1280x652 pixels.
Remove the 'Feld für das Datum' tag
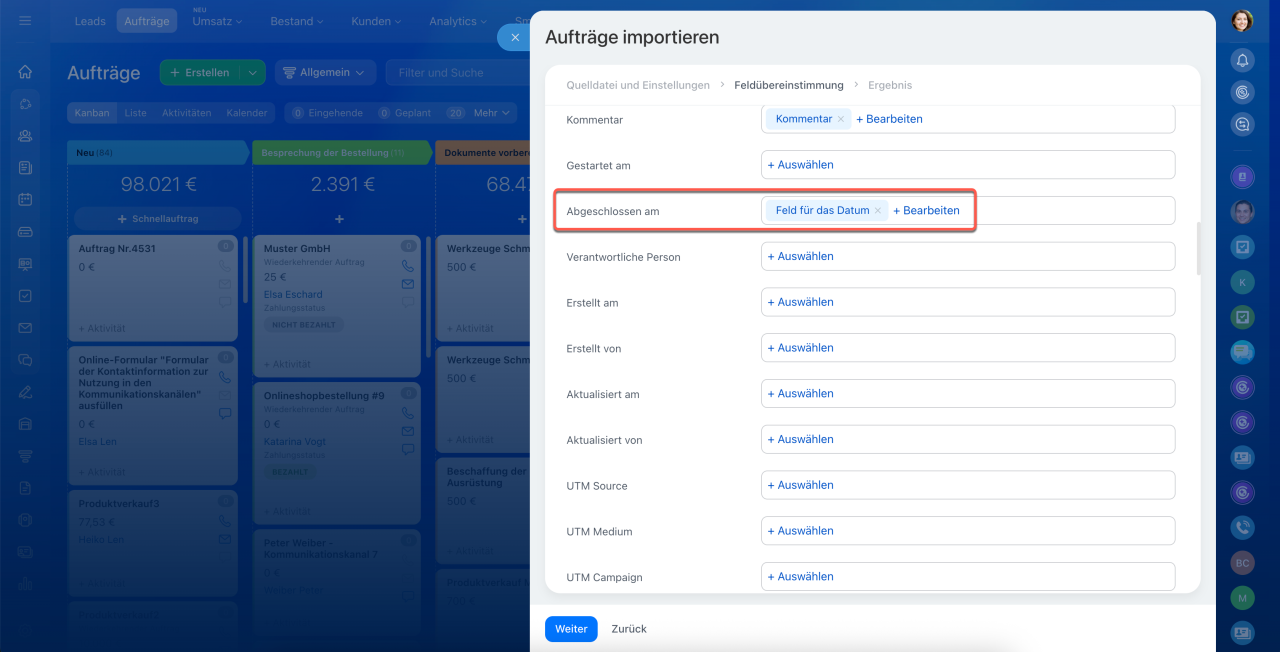click(x=878, y=211)
